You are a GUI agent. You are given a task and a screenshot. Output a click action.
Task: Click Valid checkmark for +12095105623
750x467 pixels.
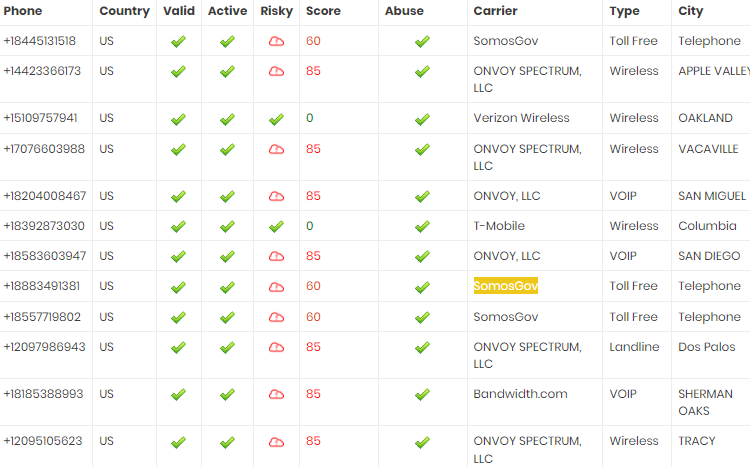tap(178, 443)
